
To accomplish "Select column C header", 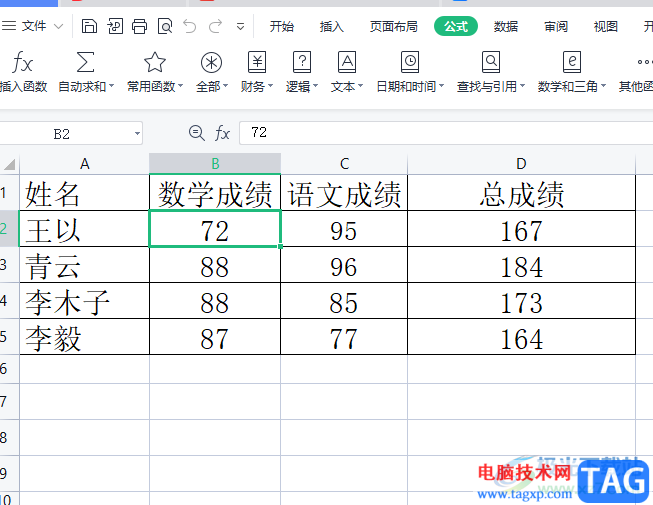I will pyautogui.click(x=344, y=164).
